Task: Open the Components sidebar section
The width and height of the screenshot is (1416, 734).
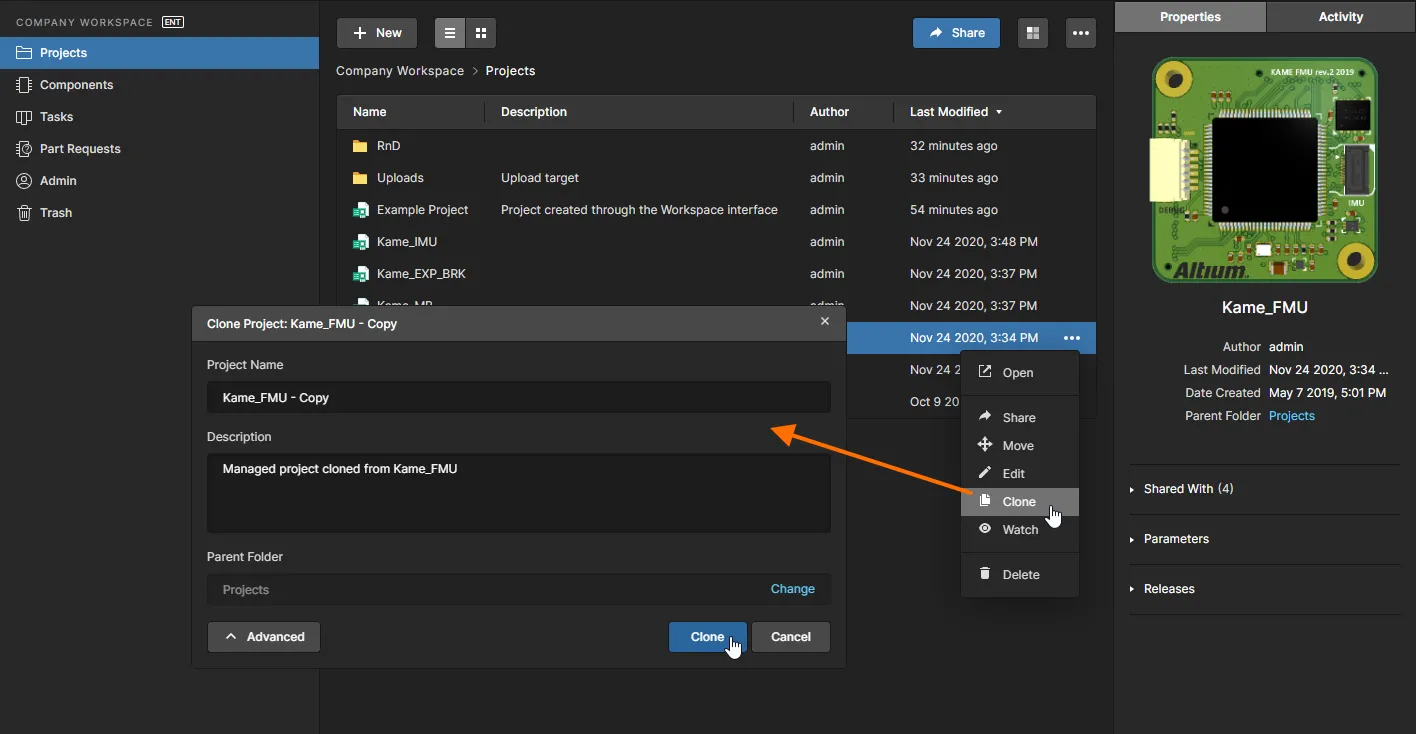Action: (x=159, y=85)
